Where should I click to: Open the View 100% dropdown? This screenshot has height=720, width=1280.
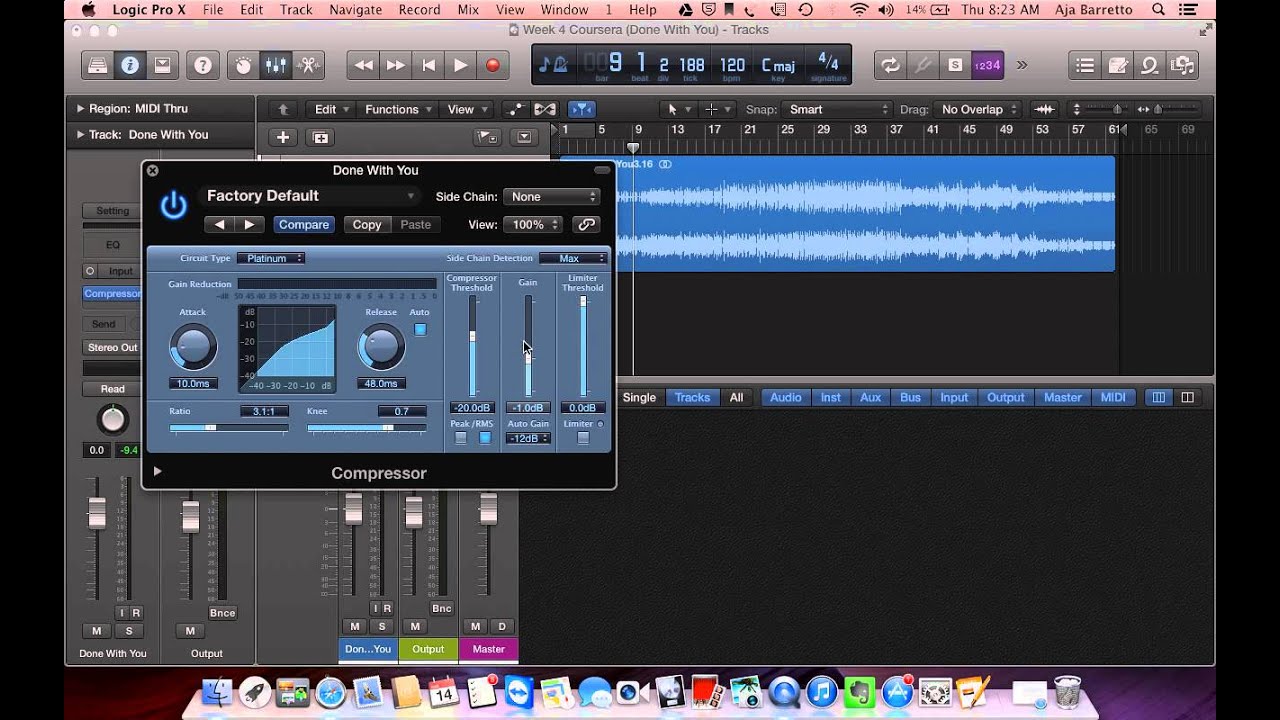point(531,225)
